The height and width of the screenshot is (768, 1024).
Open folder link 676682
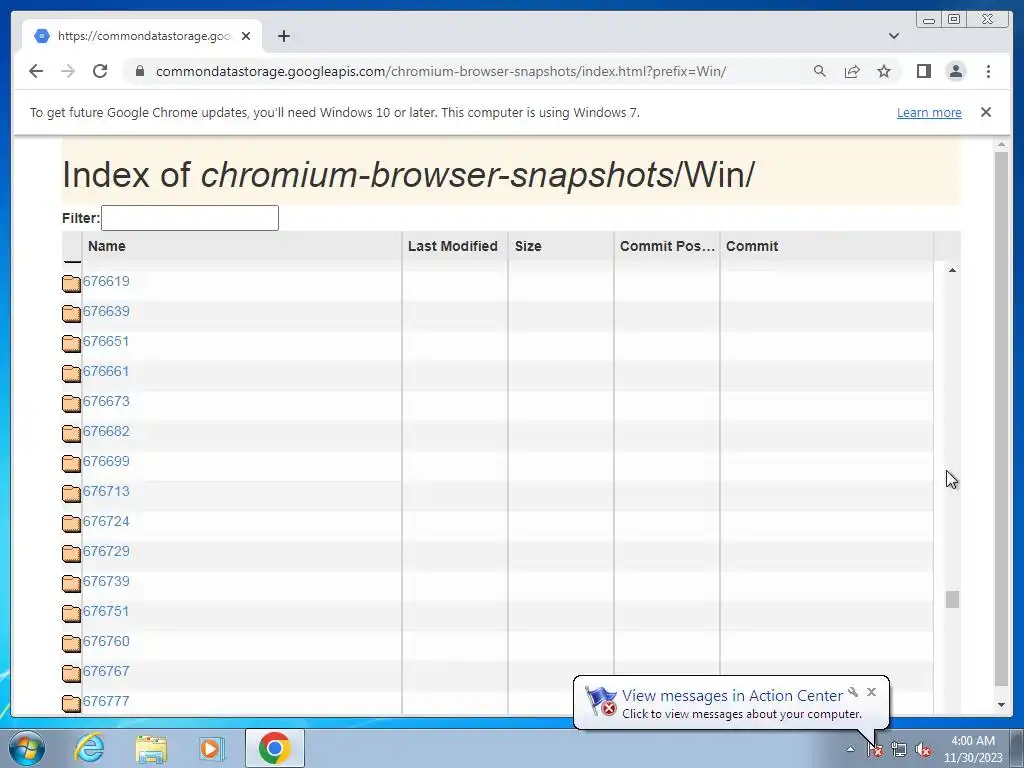(106, 432)
